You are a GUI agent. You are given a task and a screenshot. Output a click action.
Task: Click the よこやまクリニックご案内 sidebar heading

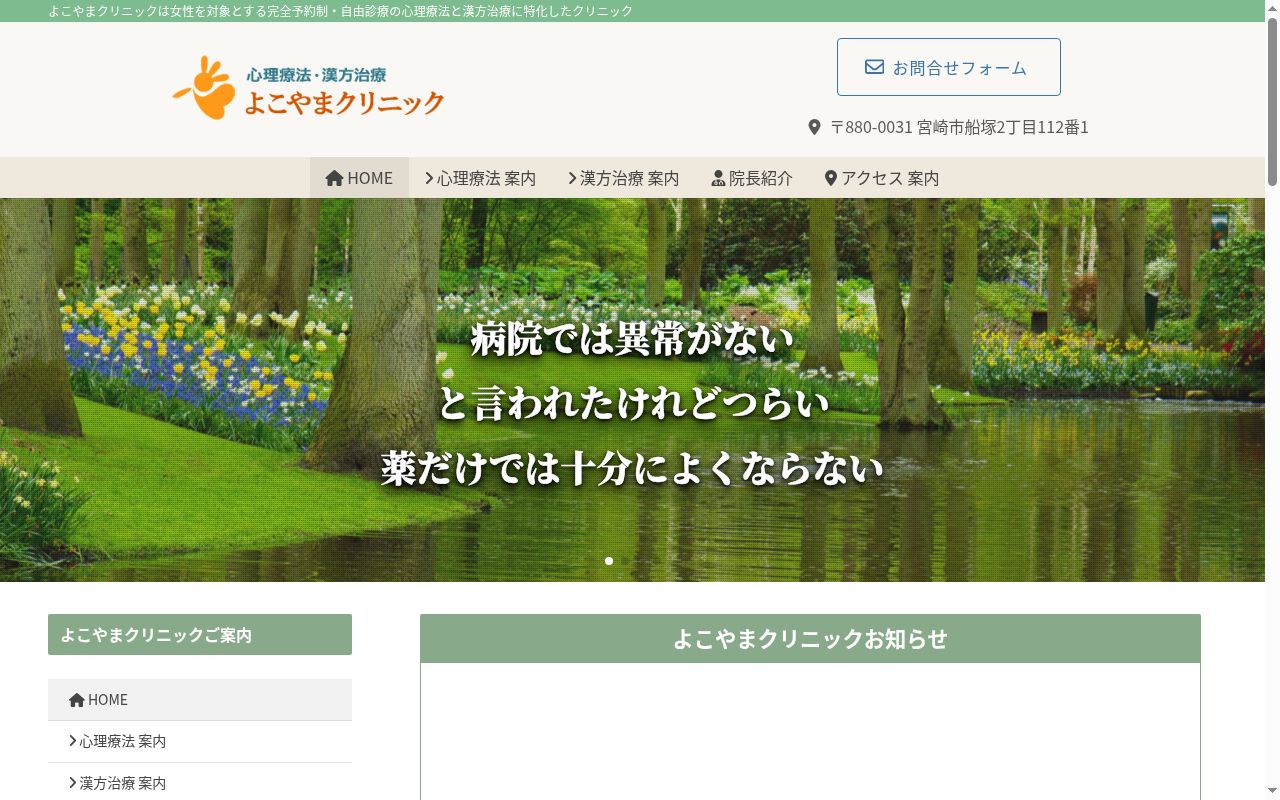(x=200, y=635)
